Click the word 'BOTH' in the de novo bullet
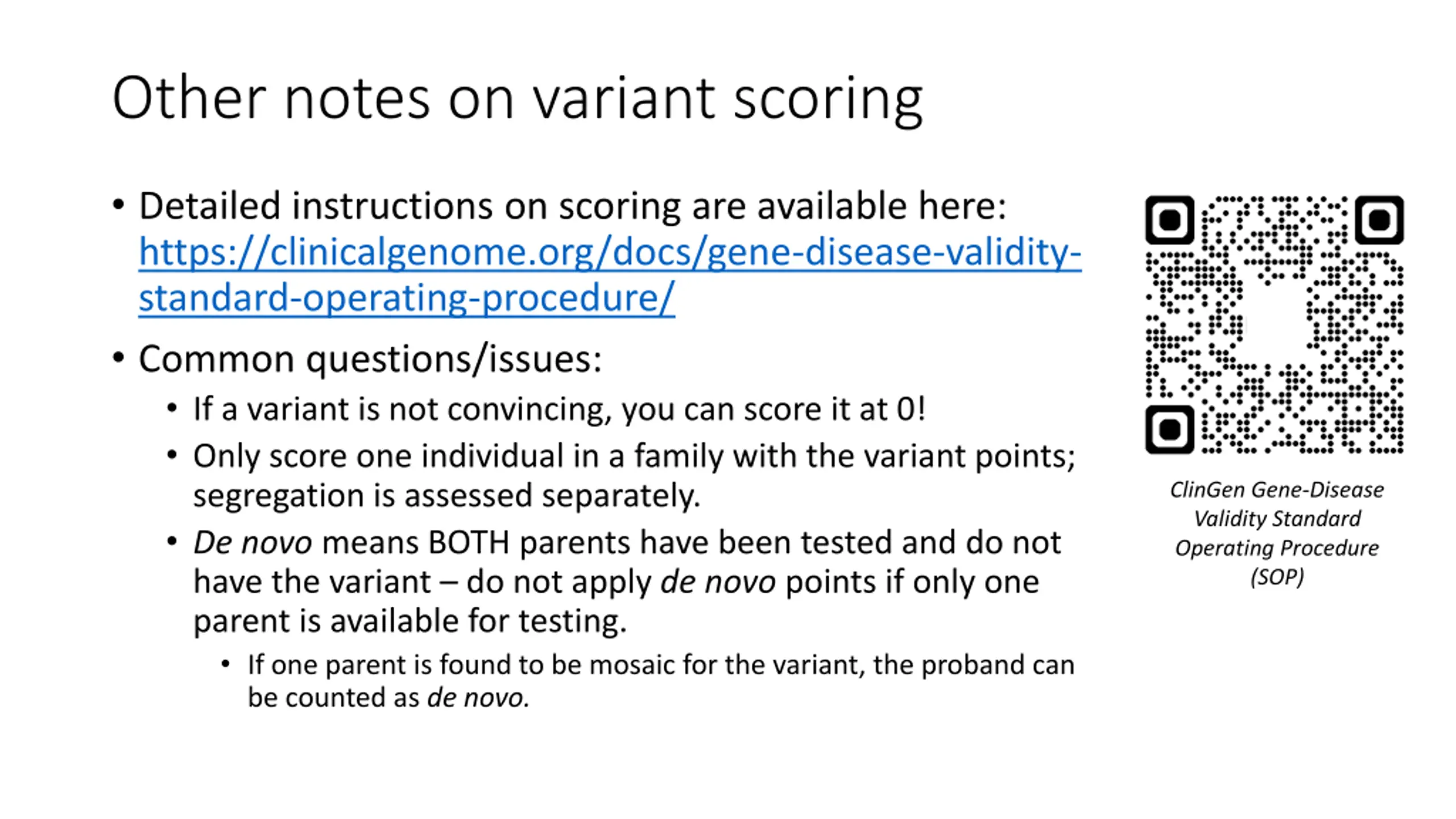 469,543
